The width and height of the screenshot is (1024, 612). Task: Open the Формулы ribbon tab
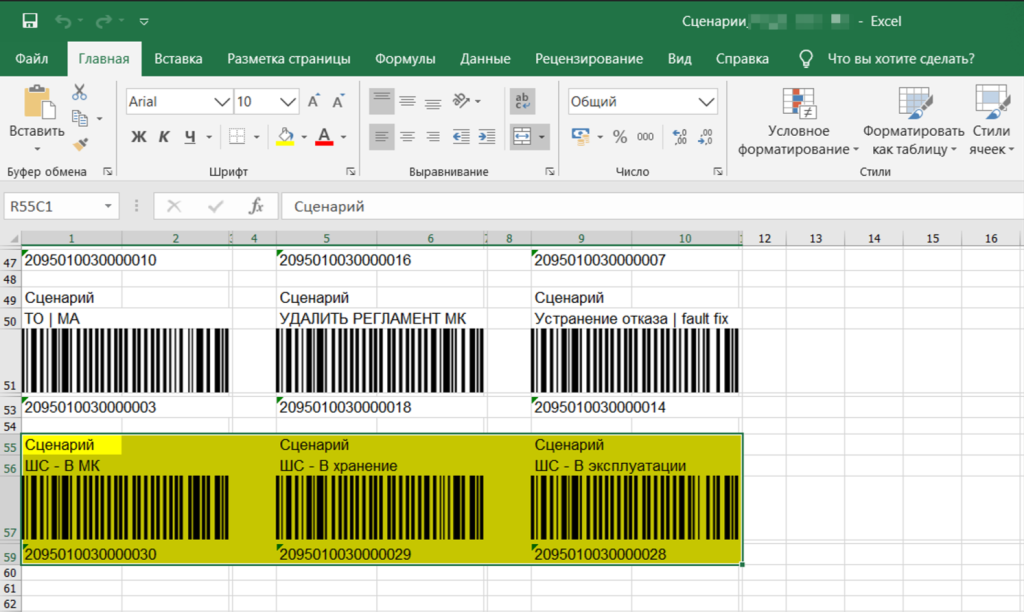click(x=405, y=59)
